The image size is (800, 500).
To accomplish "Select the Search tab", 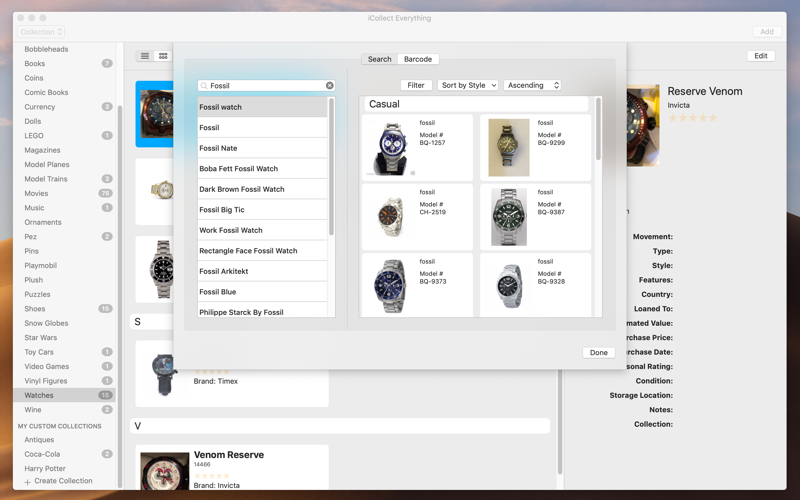I will pyautogui.click(x=380, y=59).
